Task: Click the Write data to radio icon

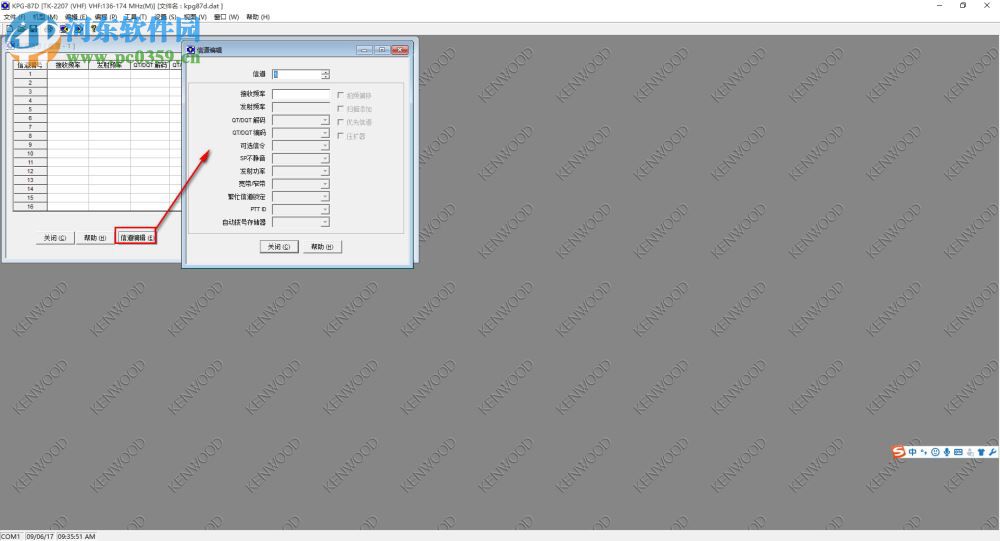Action: (x=78, y=29)
